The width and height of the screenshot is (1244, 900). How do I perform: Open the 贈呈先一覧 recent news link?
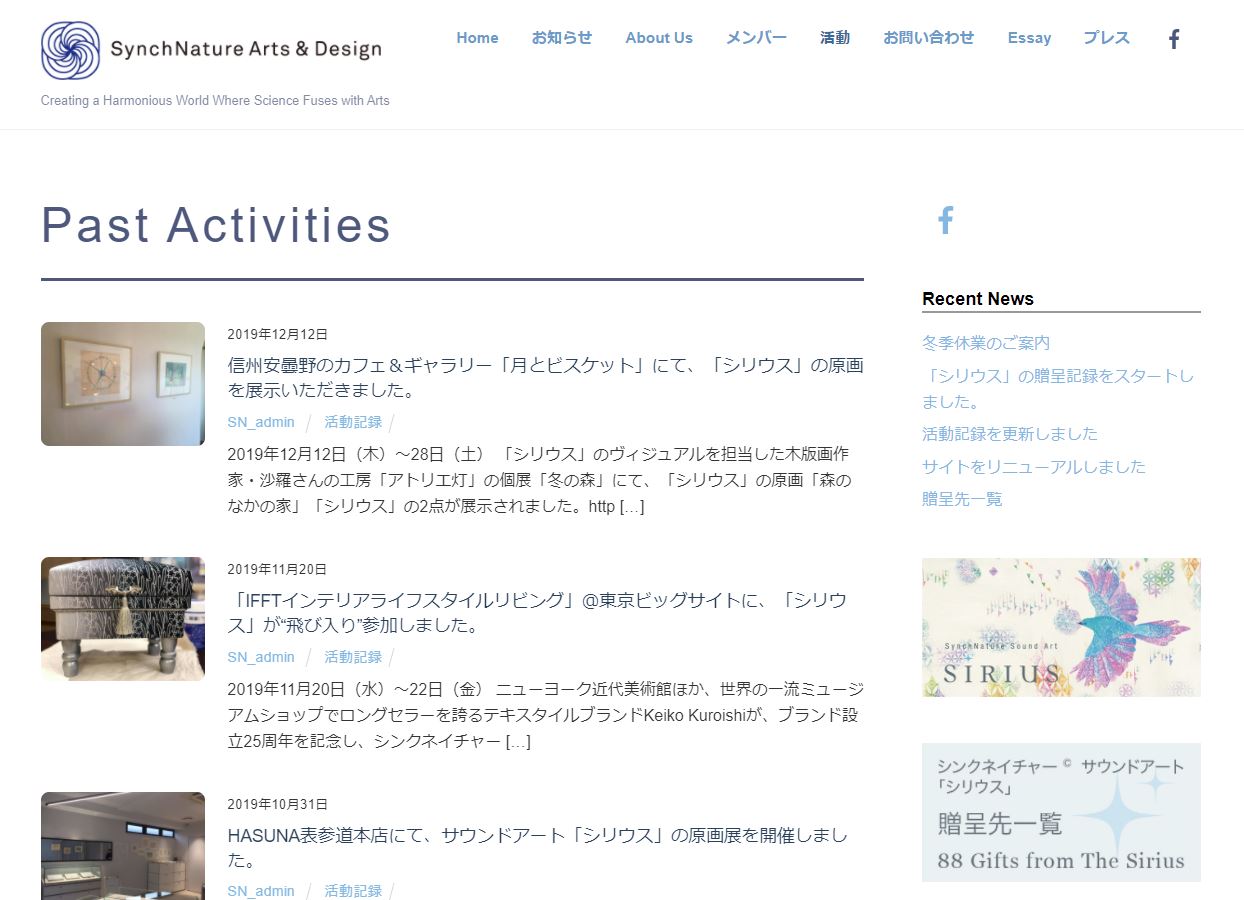pyautogui.click(x=961, y=499)
